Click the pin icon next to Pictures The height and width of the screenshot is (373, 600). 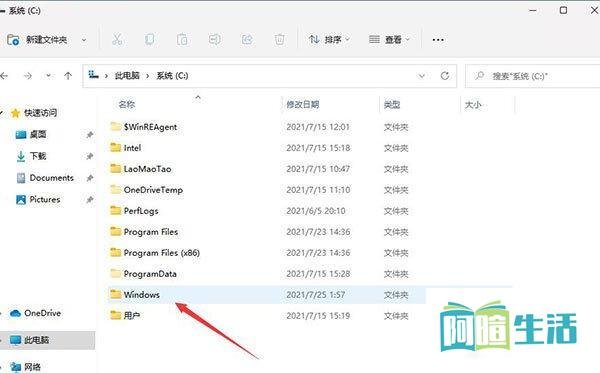tap(90, 200)
